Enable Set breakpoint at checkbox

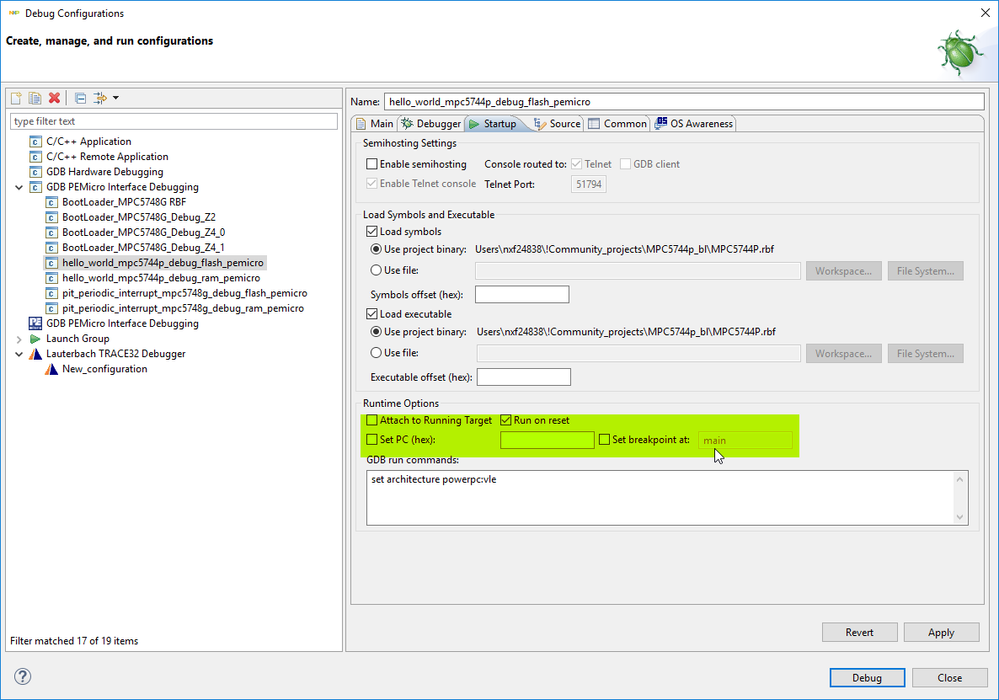[605, 439]
